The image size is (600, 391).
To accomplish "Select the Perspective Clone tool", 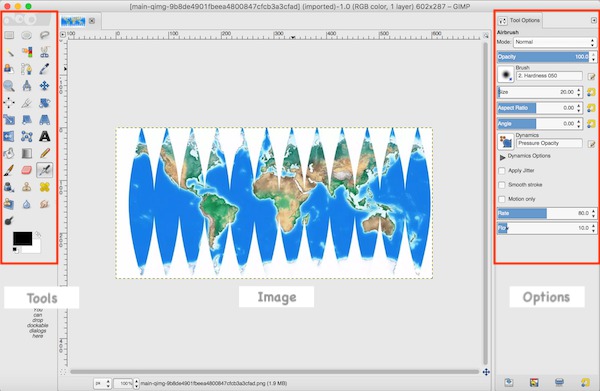I will (9, 204).
